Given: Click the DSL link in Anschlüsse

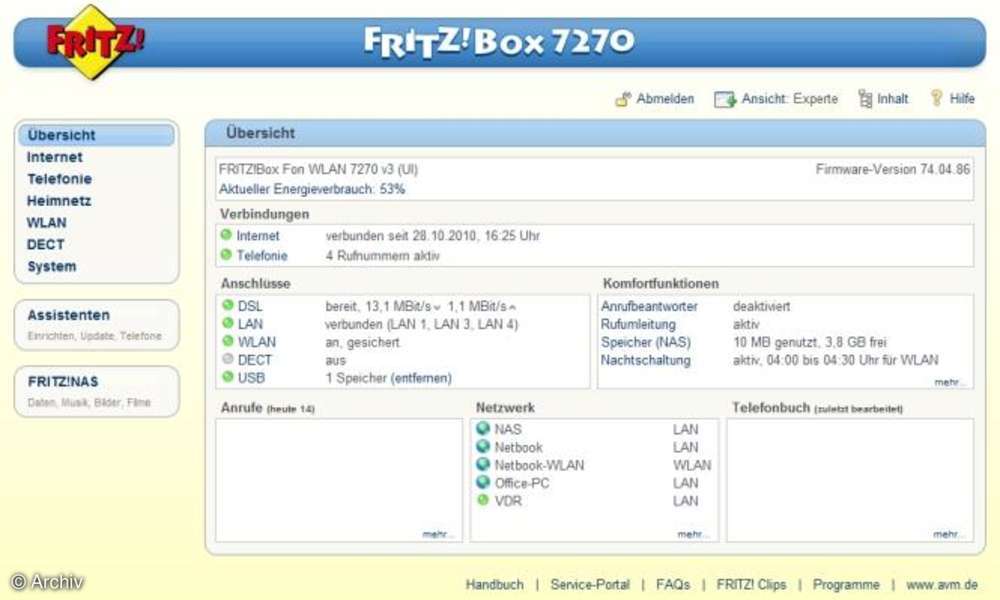Looking at the screenshot, I should pyautogui.click(x=250, y=306).
